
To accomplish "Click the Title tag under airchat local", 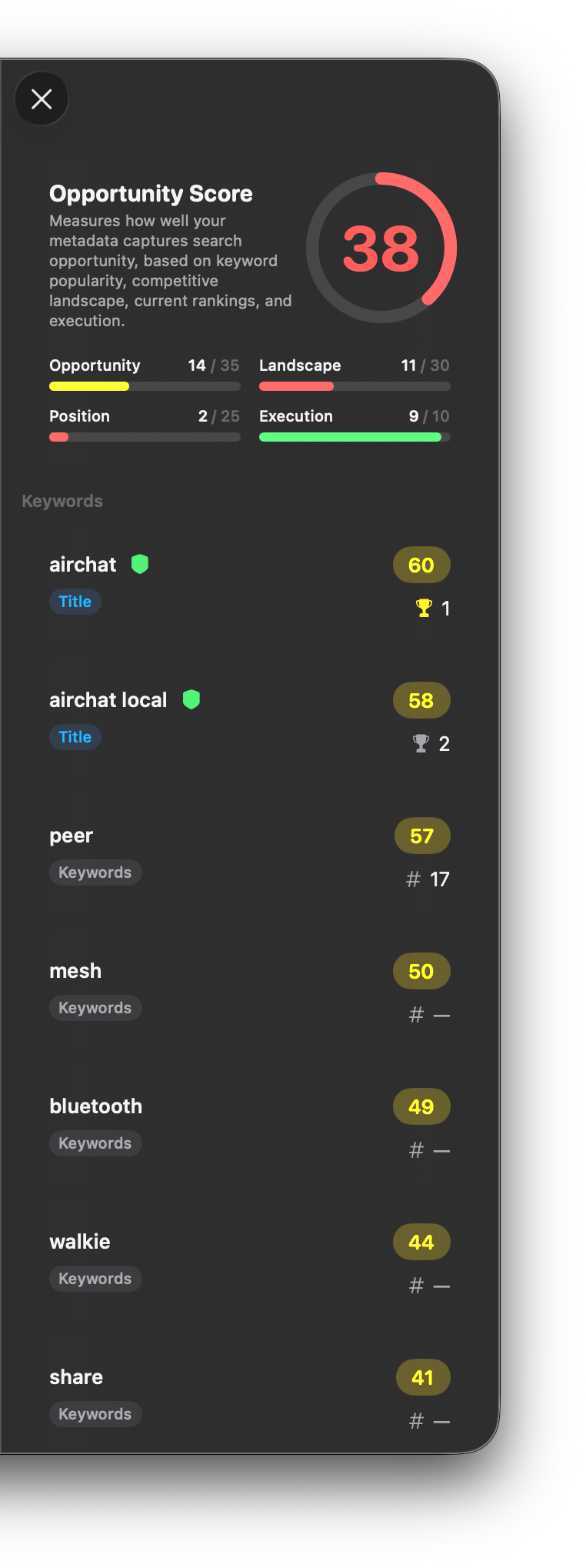I will click(75, 737).
